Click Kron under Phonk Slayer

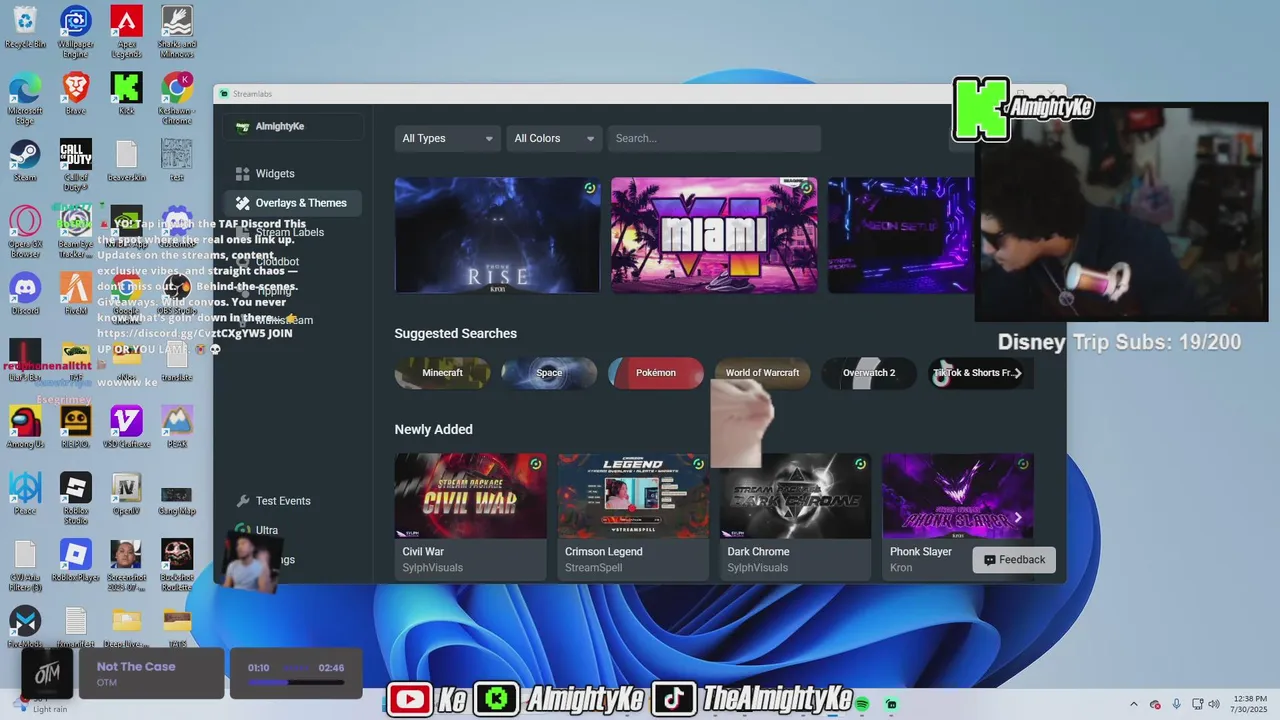[901, 568]
